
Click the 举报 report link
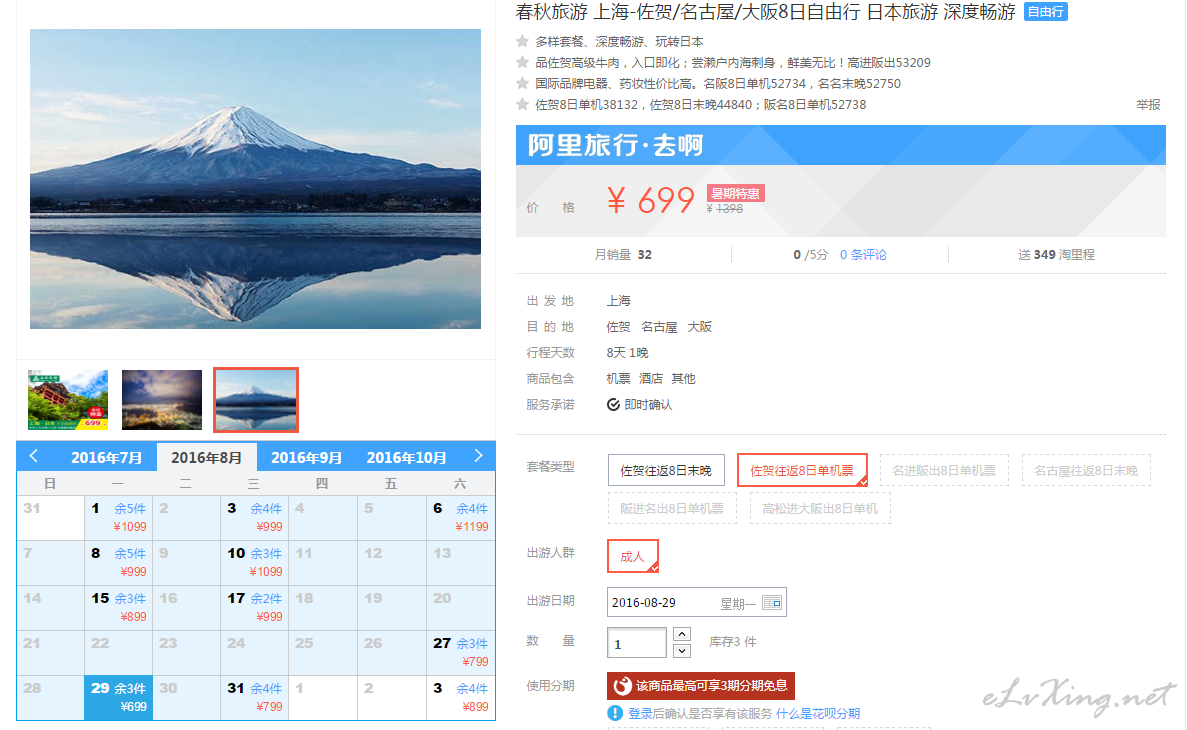point(1148,105)
